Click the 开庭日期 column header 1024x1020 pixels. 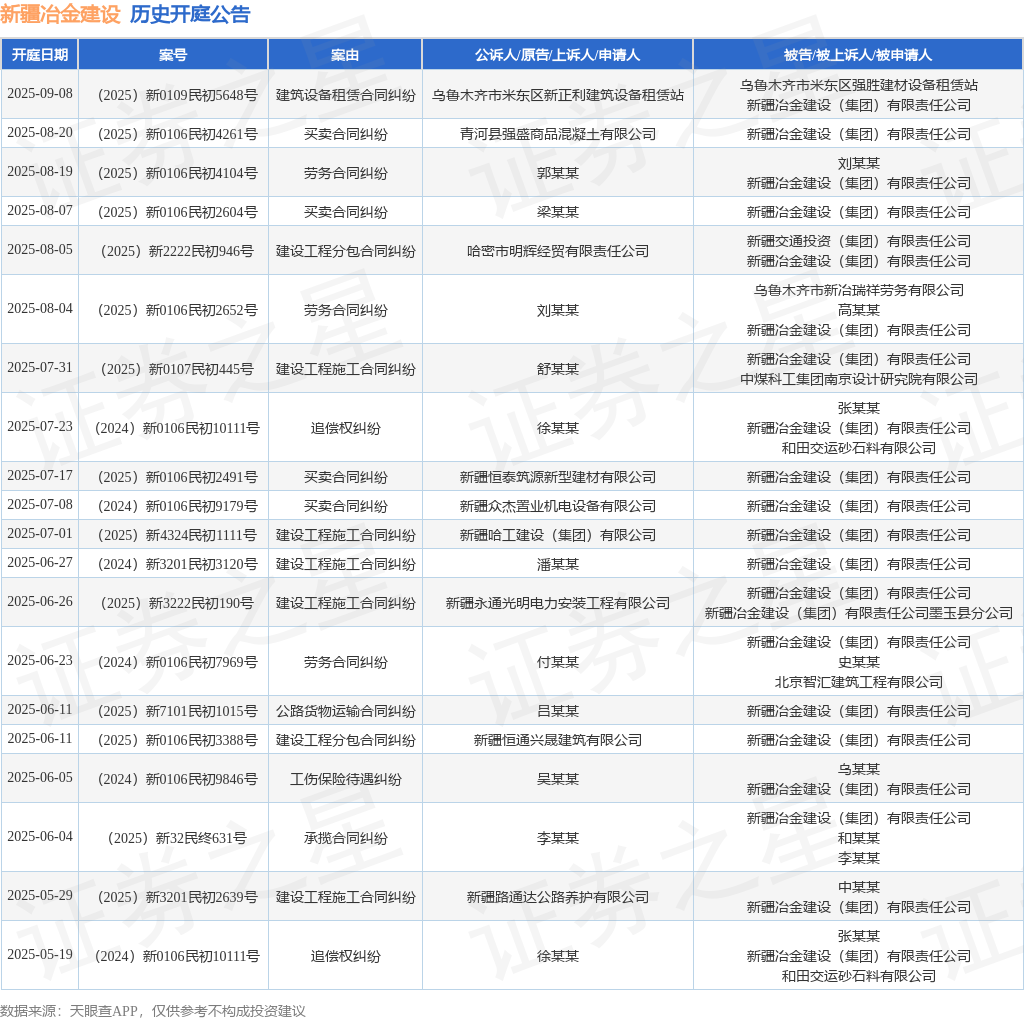(x=40, y=55)
